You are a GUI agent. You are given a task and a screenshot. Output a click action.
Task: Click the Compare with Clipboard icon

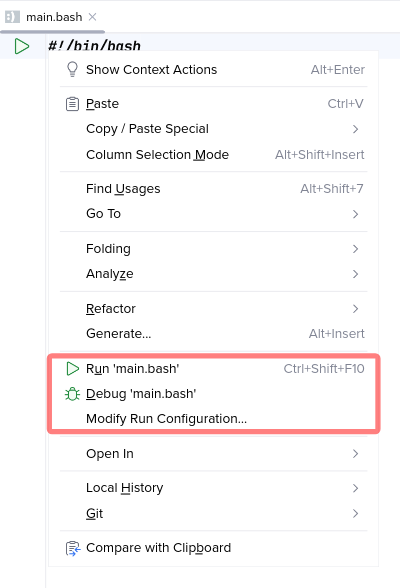point(73,548)
